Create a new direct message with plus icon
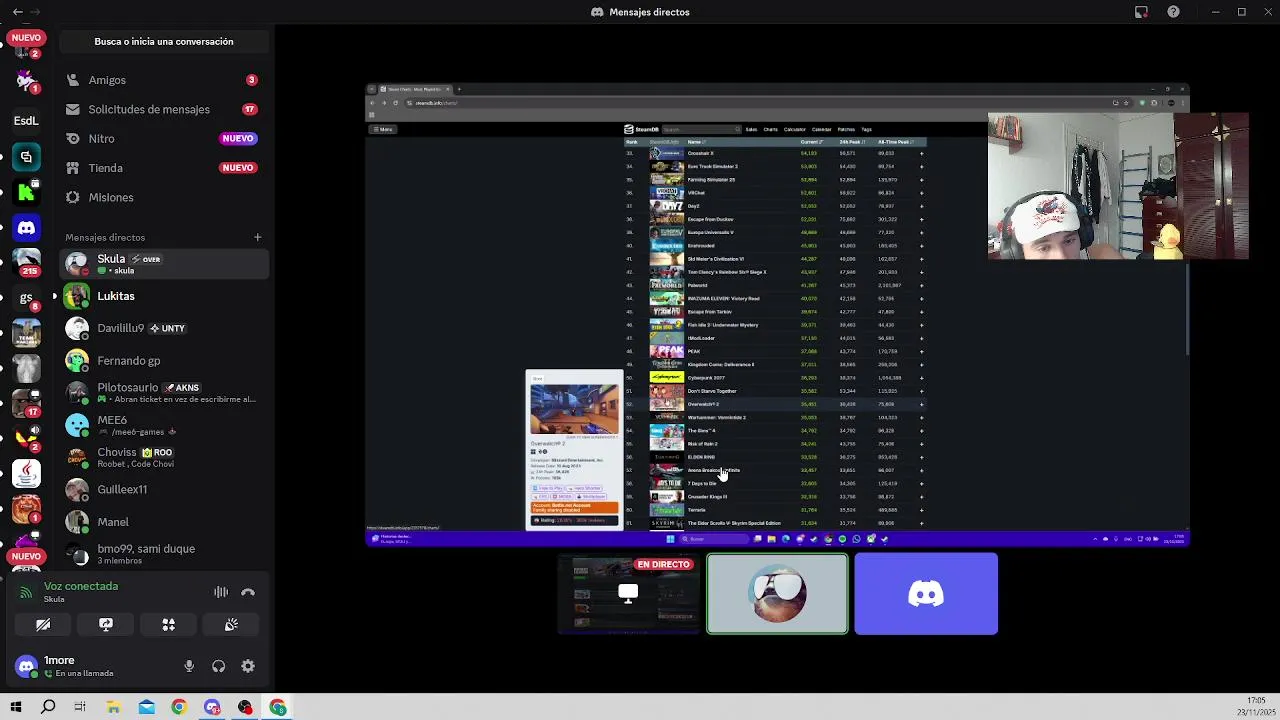 click(257, 237)
